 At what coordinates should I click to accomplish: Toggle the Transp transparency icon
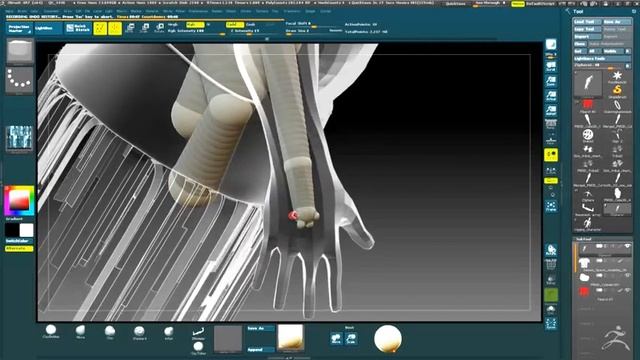click(551, 280)
